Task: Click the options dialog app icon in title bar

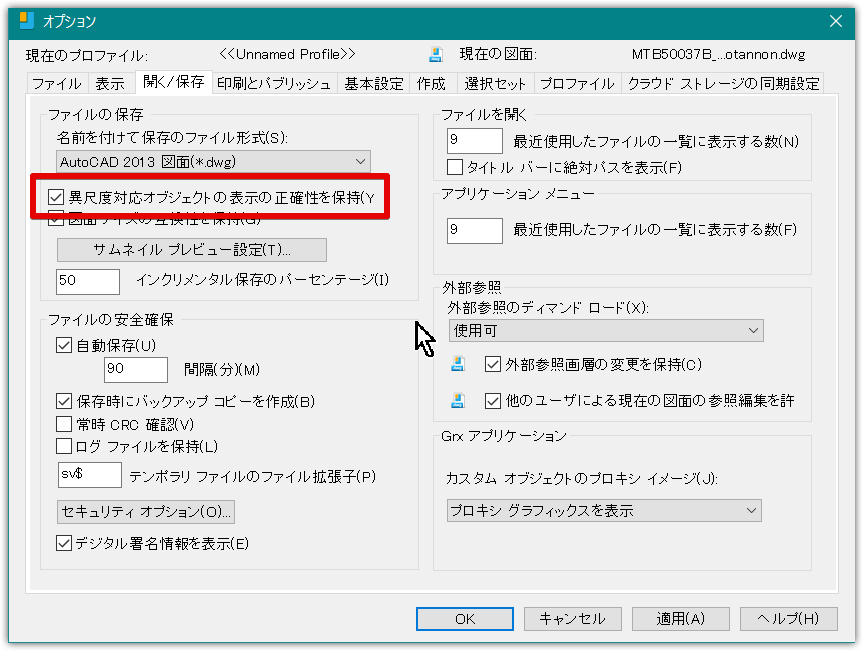Action: [x=27, y=20]
